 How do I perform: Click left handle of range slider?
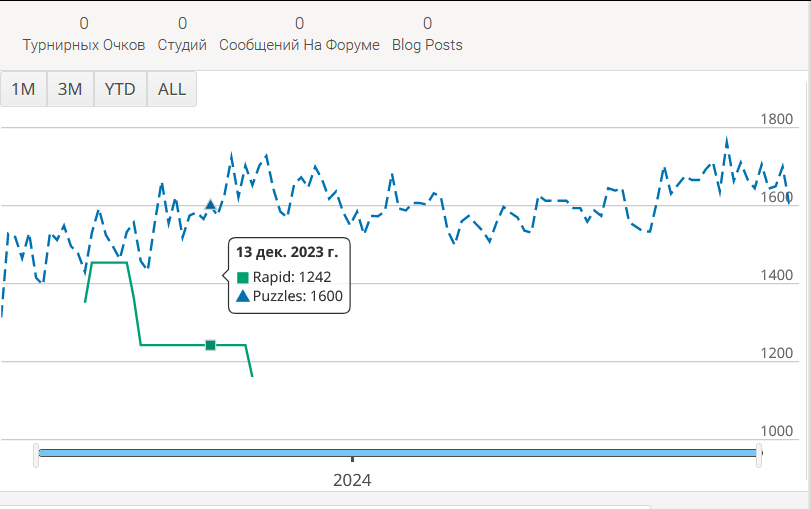(37, 454)
